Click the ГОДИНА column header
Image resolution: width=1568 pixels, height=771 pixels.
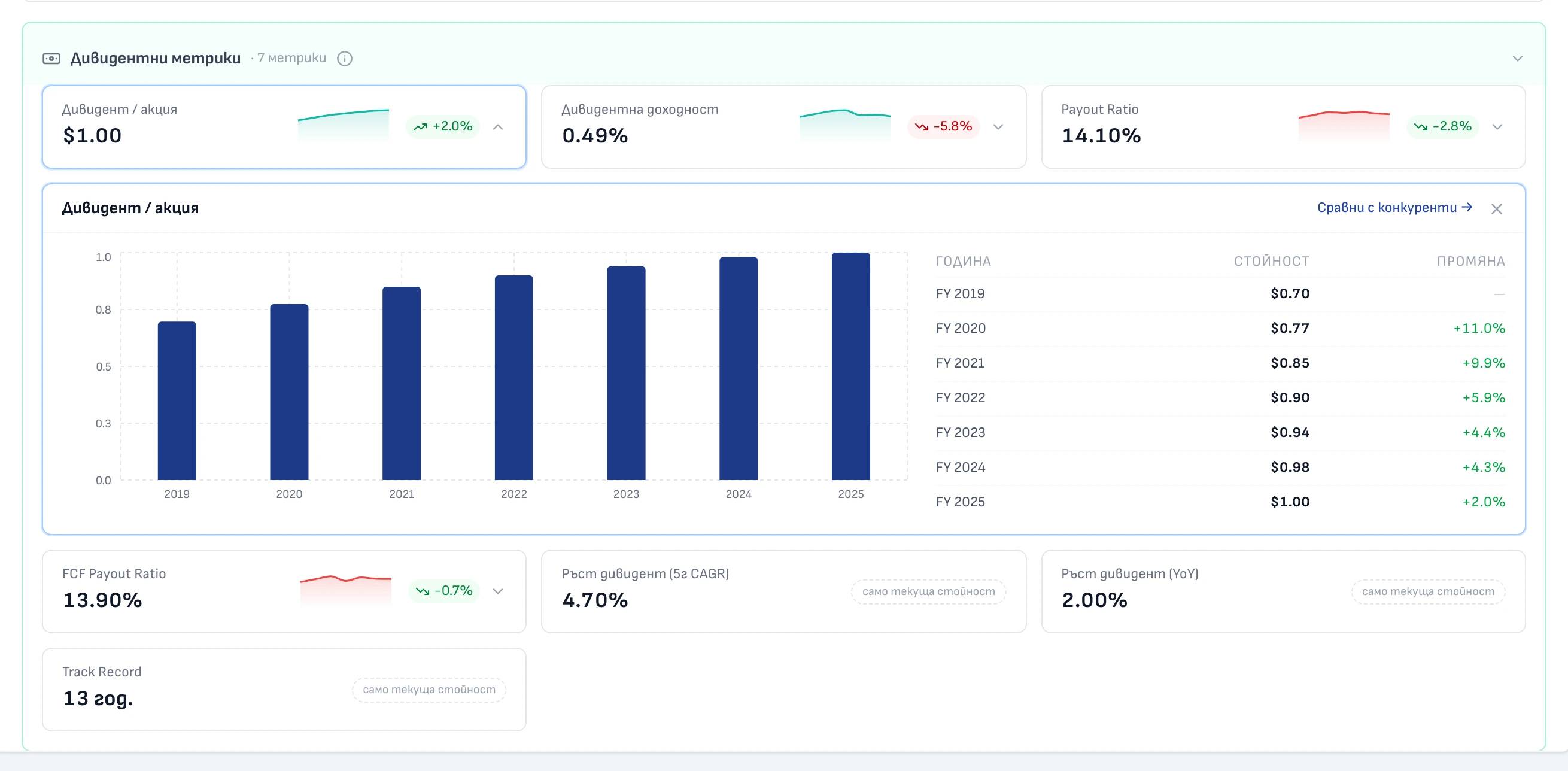pos(963,261)
